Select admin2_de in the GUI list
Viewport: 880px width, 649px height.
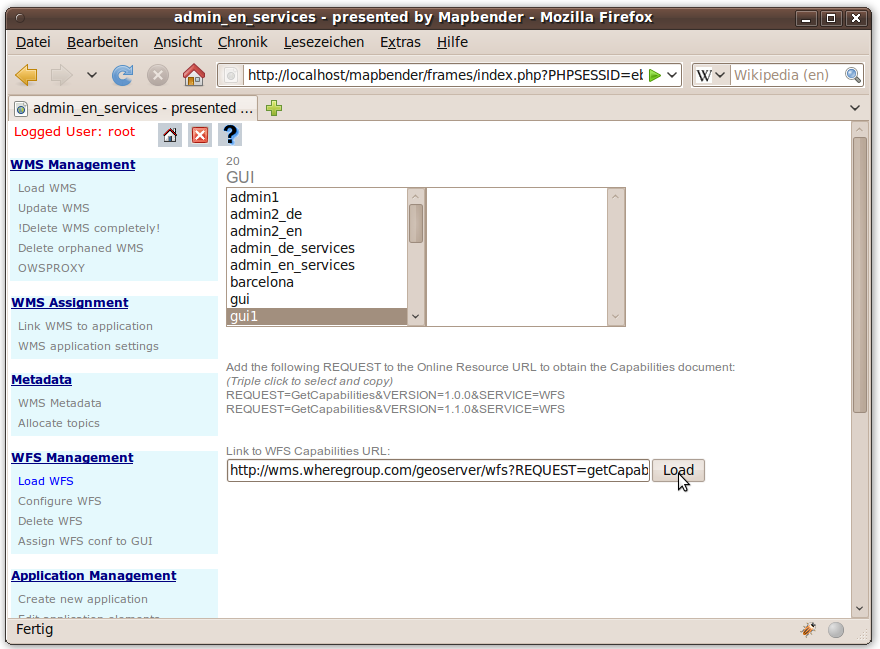[x=317, y=214]
